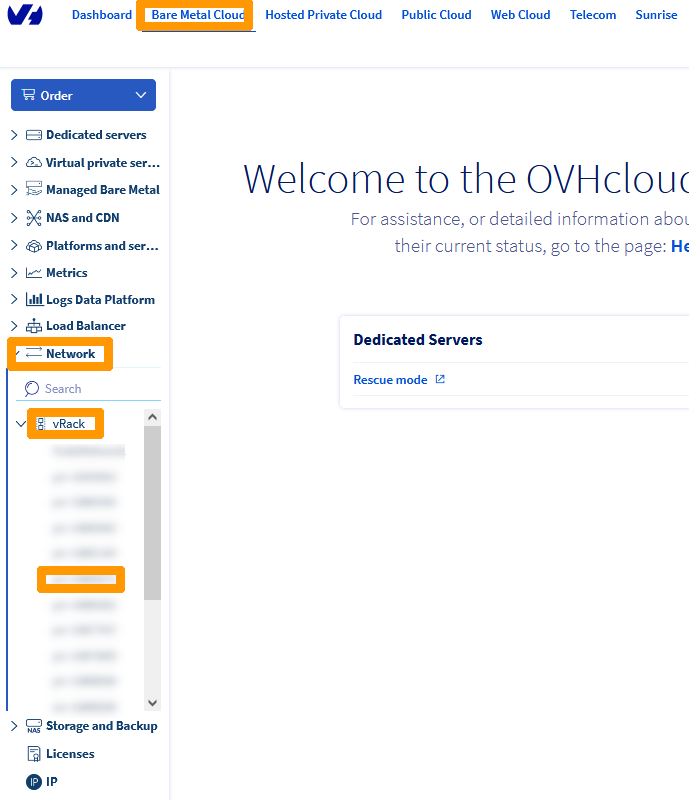Click the Dedicated servers icon

coord(34,135)
